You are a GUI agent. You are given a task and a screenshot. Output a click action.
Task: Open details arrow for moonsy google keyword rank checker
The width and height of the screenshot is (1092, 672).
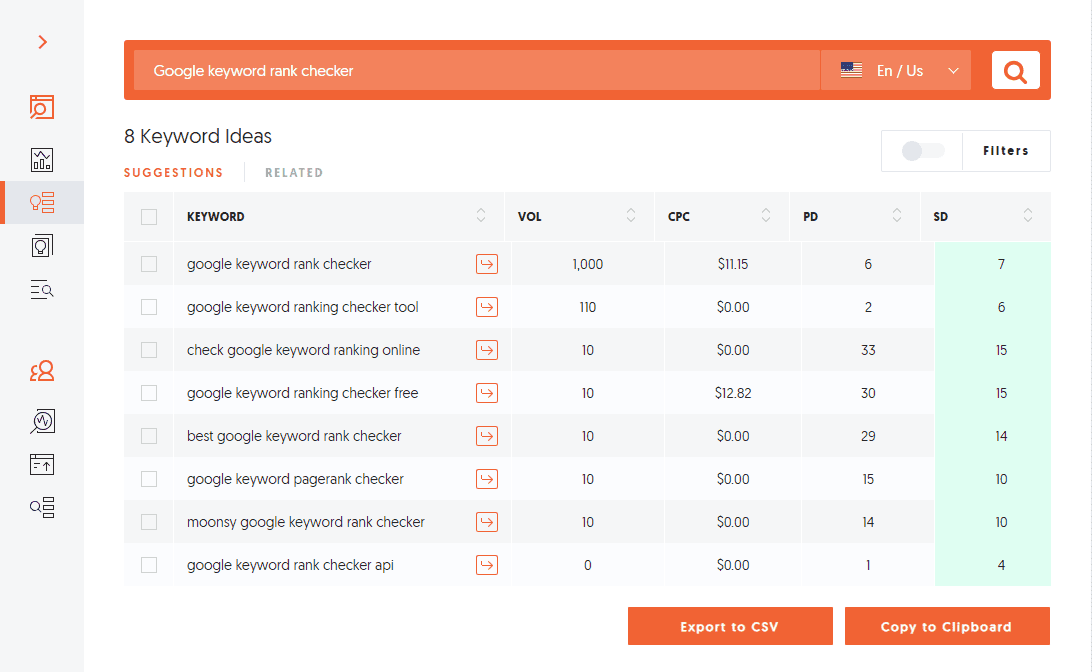click(x=487, y=522)
